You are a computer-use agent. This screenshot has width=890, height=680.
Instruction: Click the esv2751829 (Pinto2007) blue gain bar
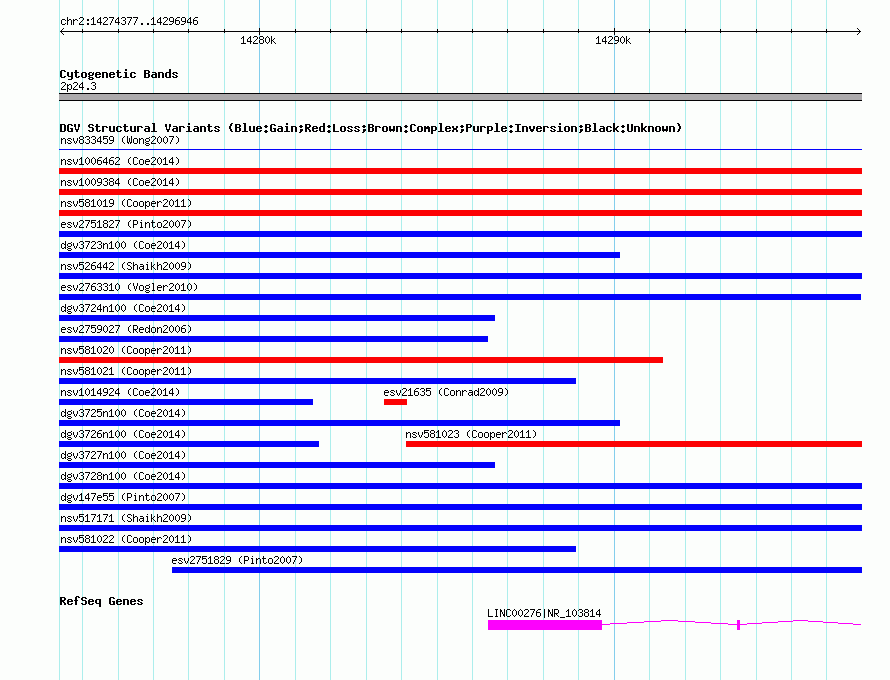[517, 570]
